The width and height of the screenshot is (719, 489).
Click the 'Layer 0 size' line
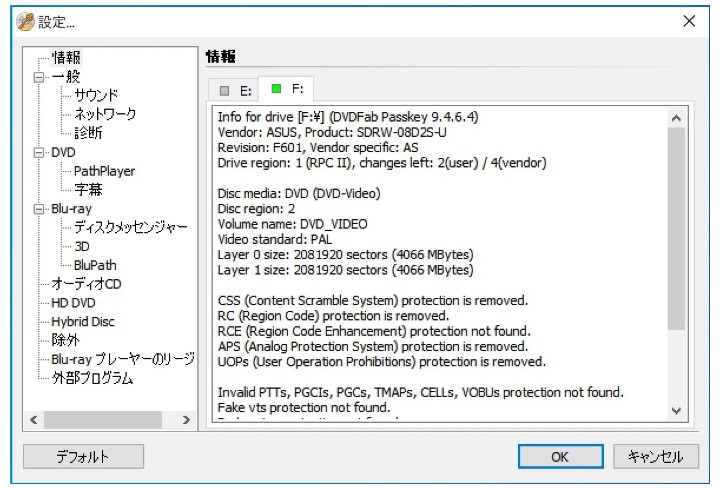click(345, 255)
